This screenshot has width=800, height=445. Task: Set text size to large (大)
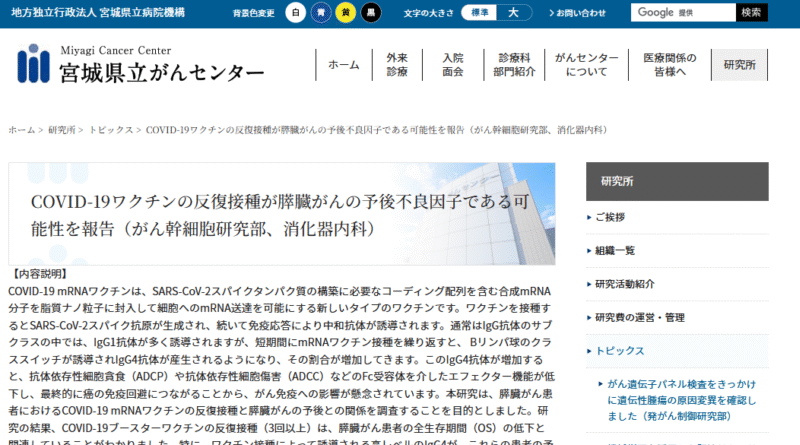click(x=513, y=13)
